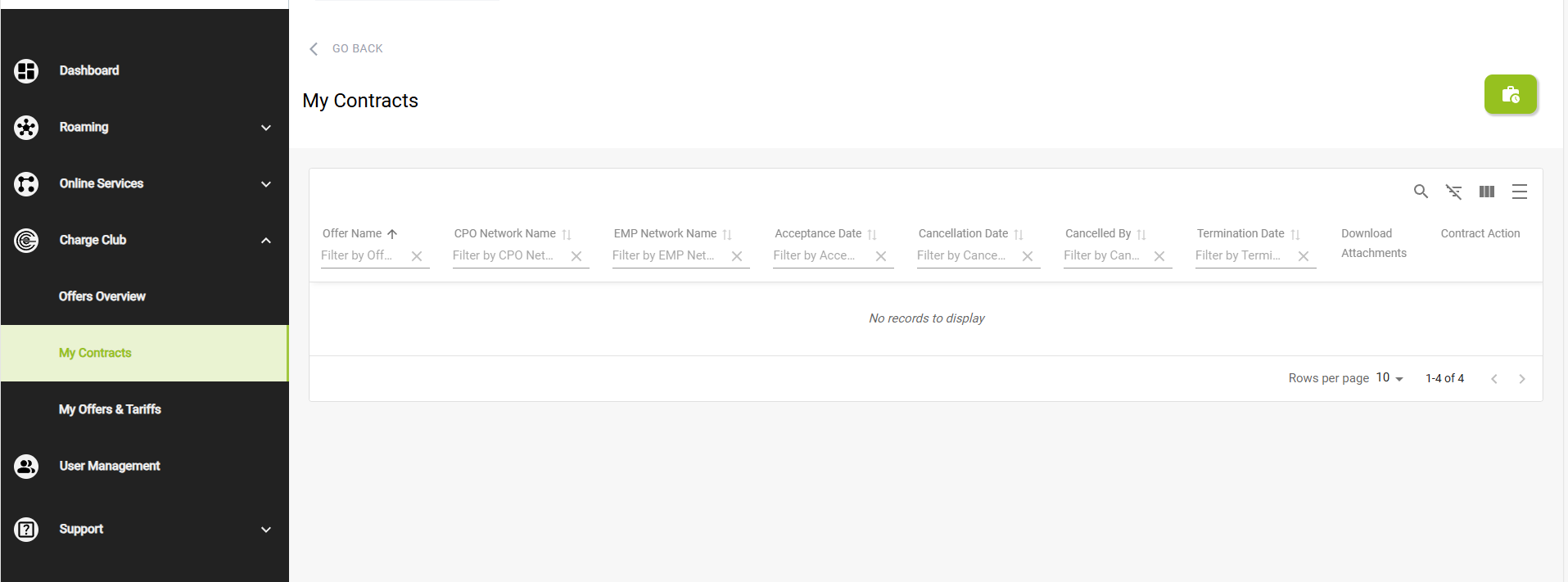Open My Offers & Tariffs in sidebar
1568x582 pixels.
point(110,409)
